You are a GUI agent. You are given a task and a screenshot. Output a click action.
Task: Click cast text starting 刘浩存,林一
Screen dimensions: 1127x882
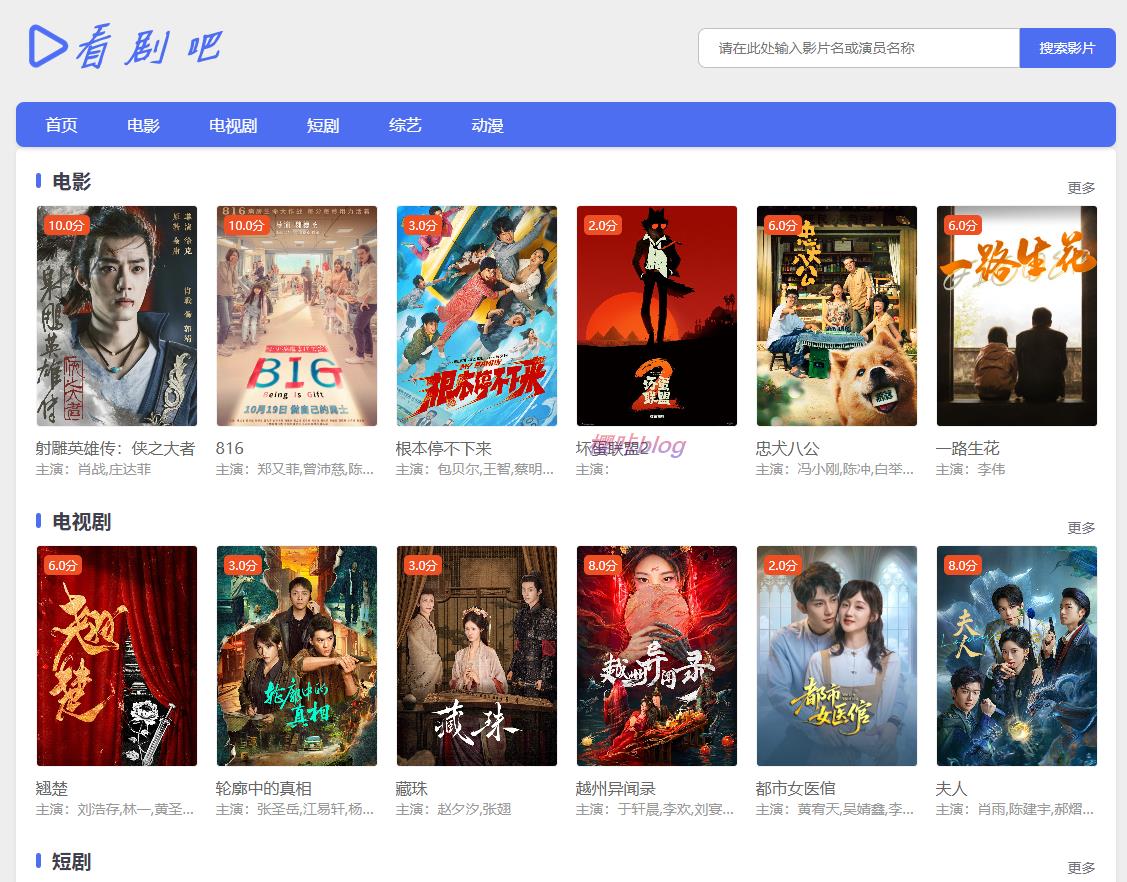coord(114,809)
